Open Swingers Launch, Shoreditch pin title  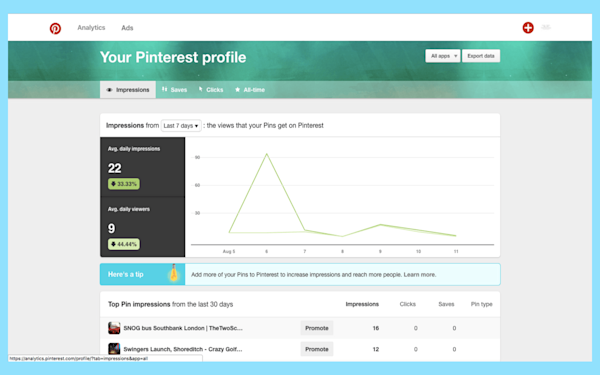point(183,349)
